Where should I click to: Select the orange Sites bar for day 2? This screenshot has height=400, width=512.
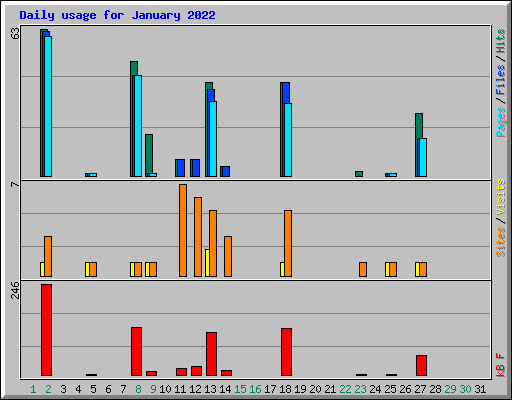point(48,256)
